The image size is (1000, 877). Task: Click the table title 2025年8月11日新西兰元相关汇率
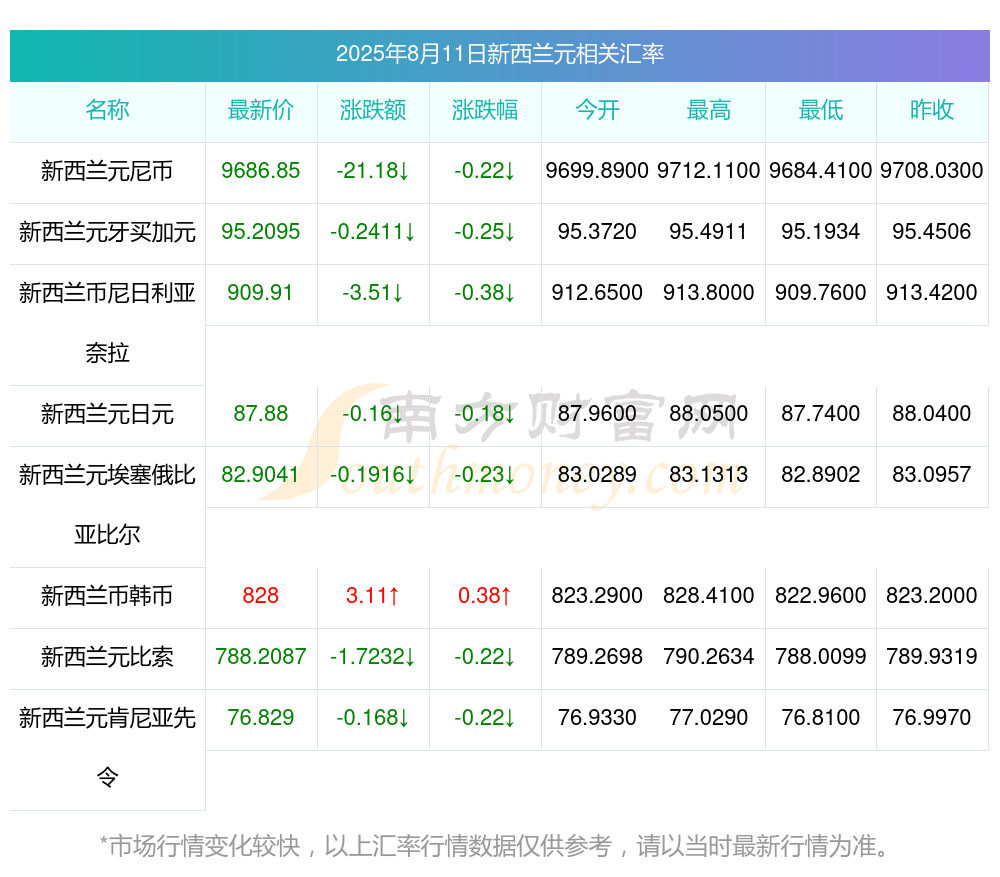point(499,54)
